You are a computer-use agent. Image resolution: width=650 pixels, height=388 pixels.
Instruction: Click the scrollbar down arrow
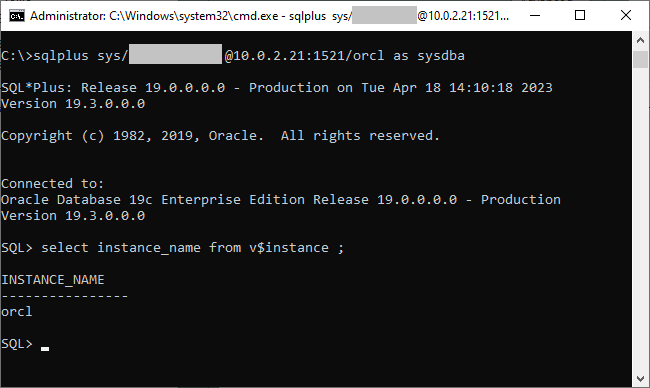[640, 378]
